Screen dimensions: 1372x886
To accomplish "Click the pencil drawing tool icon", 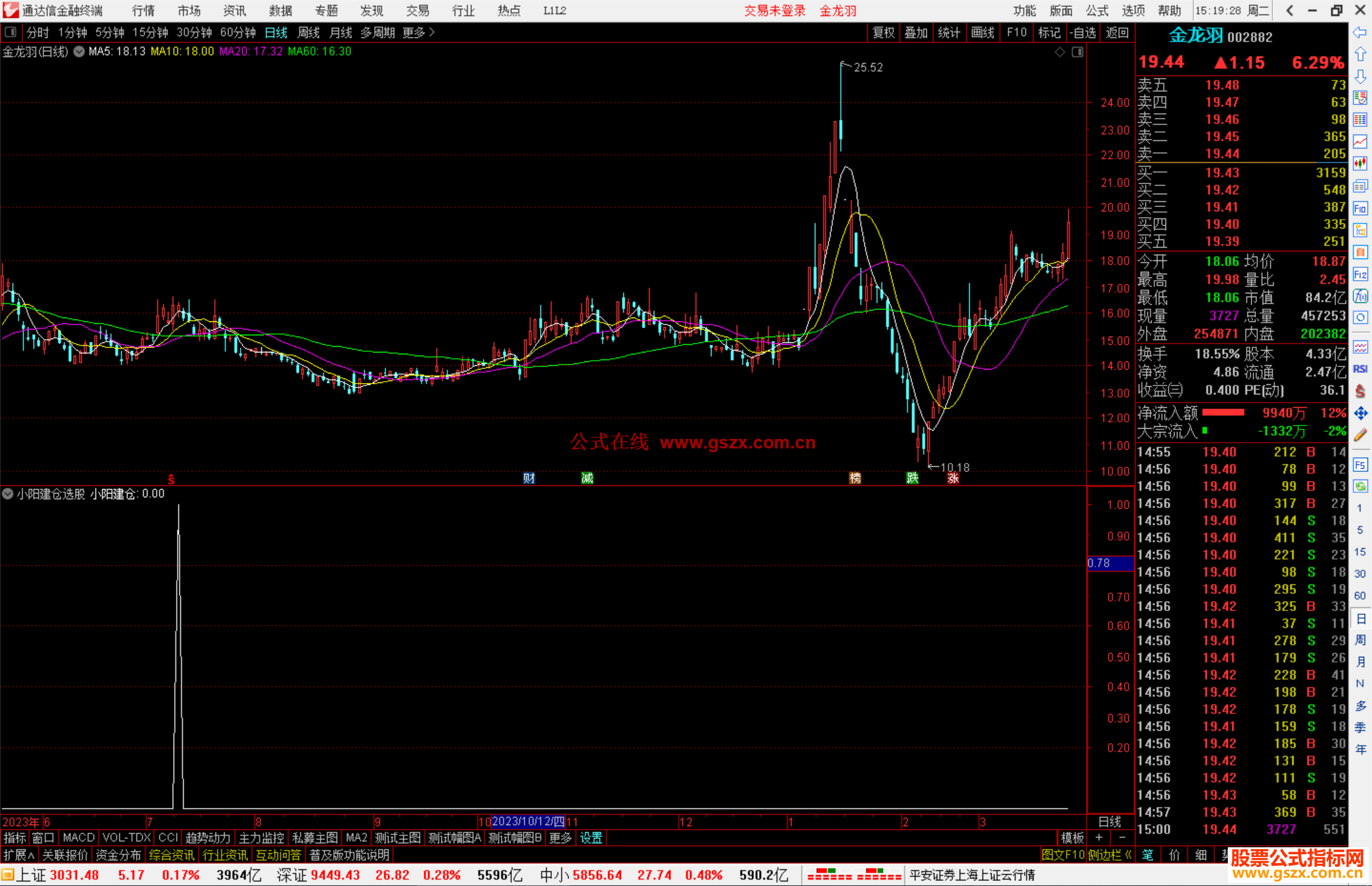I will 1360,435.
